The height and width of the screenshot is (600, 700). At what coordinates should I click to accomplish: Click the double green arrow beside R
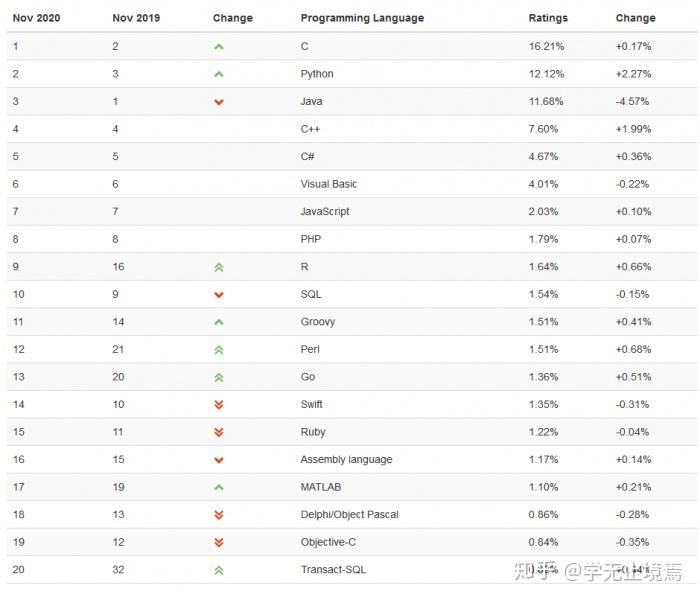[219, 267]
